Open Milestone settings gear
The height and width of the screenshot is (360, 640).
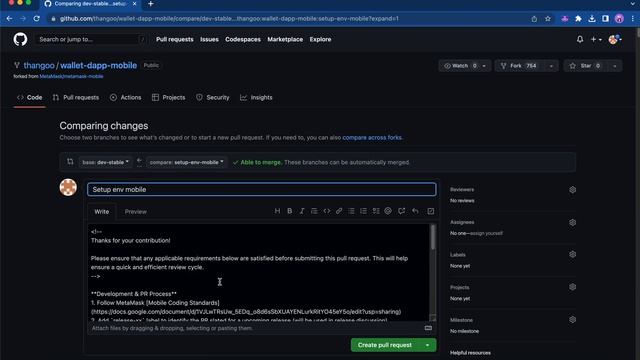(x=572, y=320)
